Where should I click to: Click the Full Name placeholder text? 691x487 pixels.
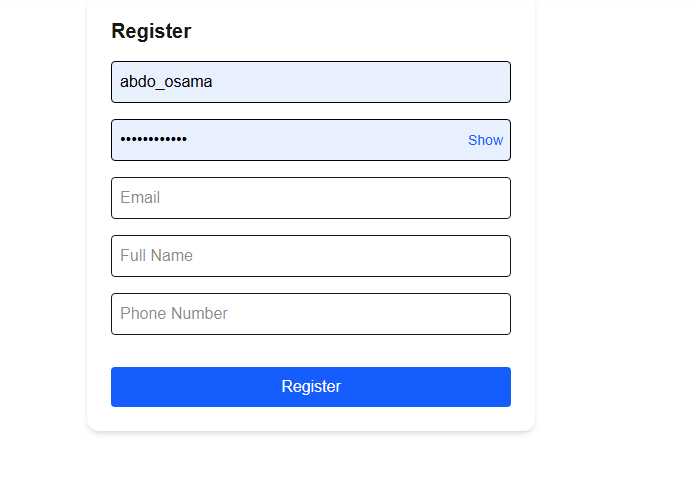(x=156, y=256)
